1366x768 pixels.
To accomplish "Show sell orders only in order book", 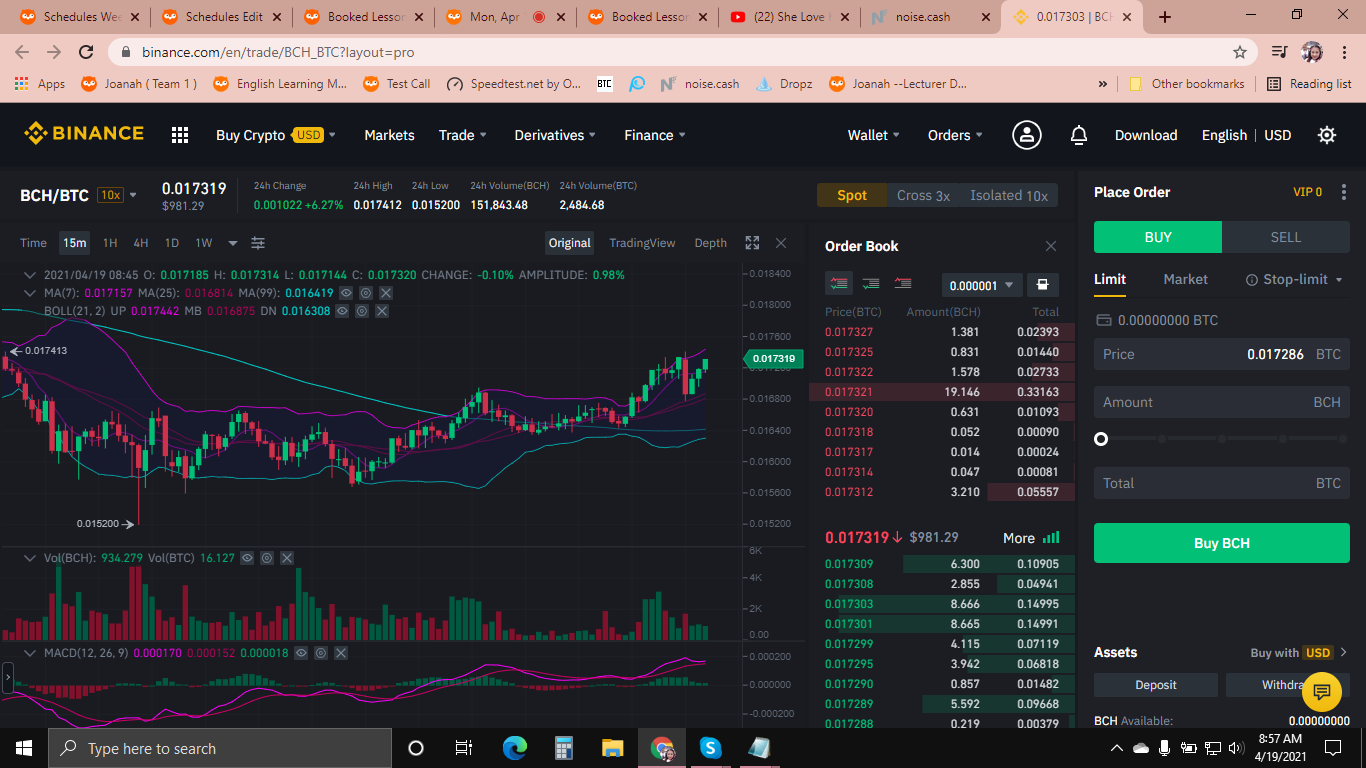I will click(903, 284).
